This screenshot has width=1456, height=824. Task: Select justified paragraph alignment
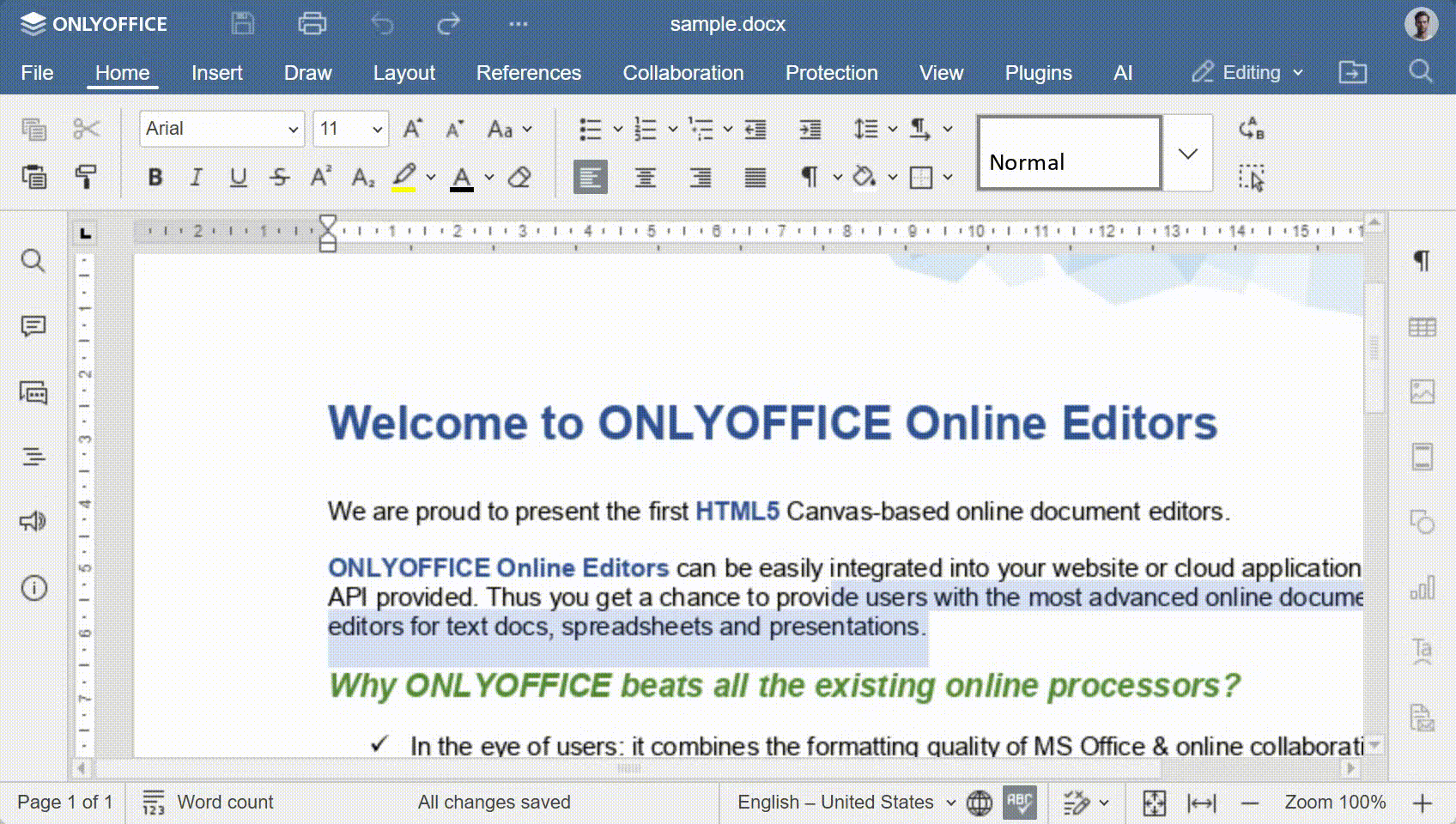755,178
